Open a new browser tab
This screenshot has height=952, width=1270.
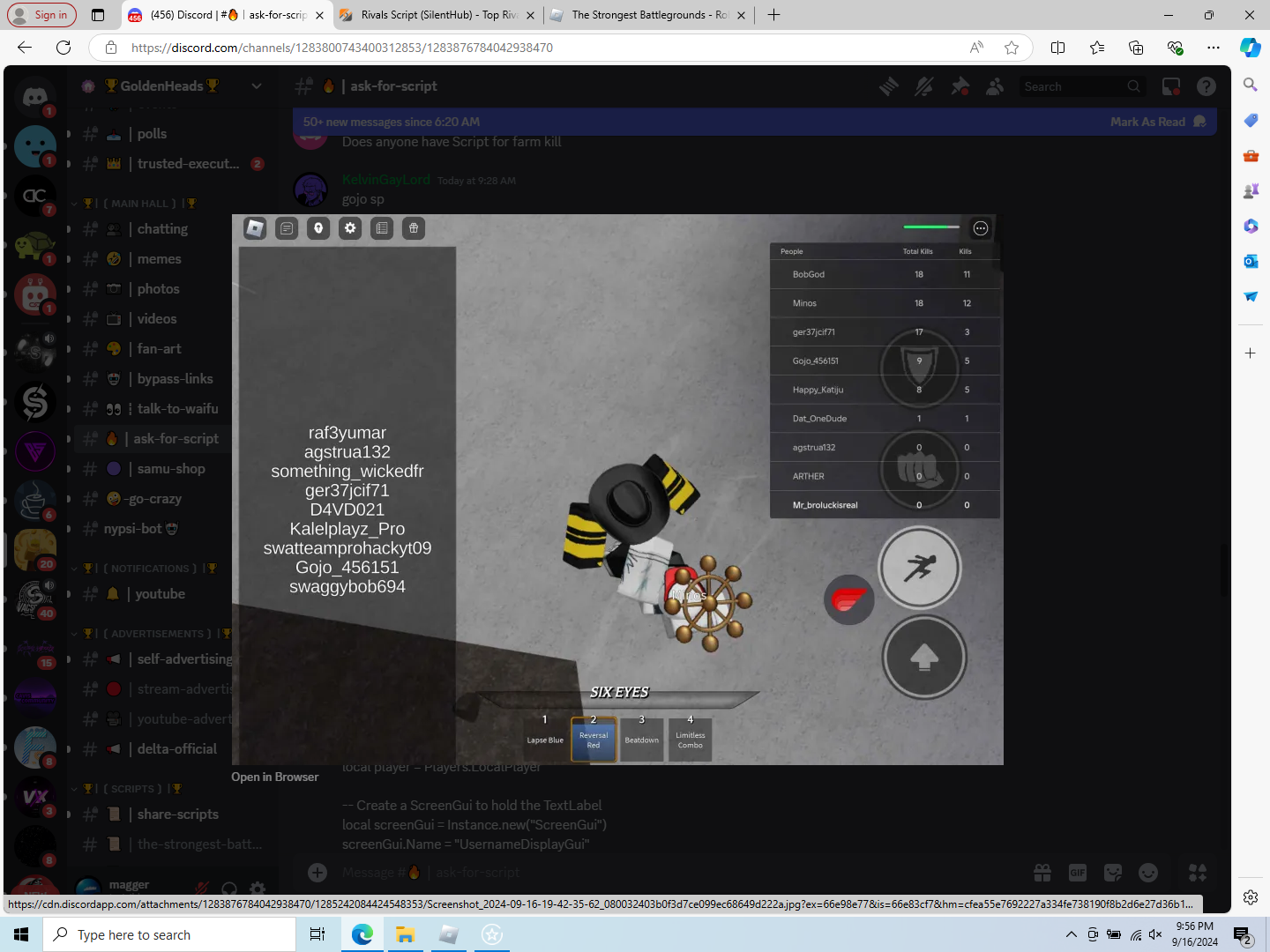[773, 15]
